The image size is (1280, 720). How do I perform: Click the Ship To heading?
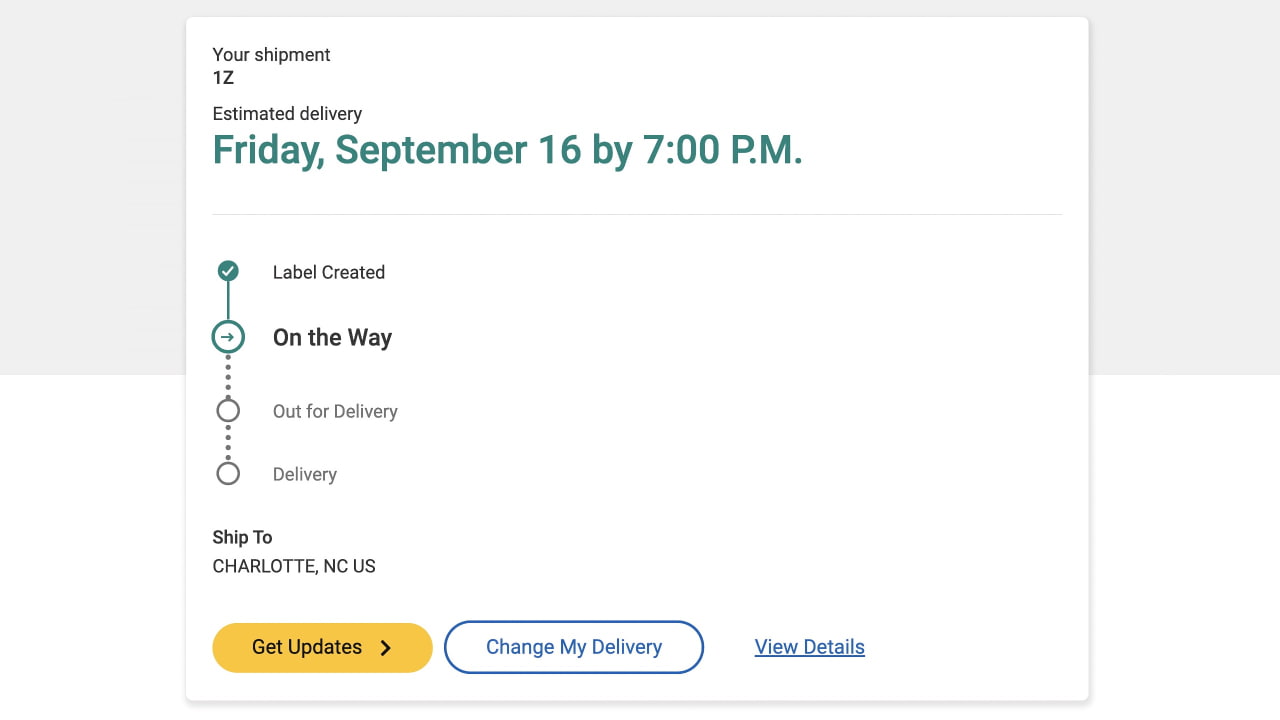242,537
